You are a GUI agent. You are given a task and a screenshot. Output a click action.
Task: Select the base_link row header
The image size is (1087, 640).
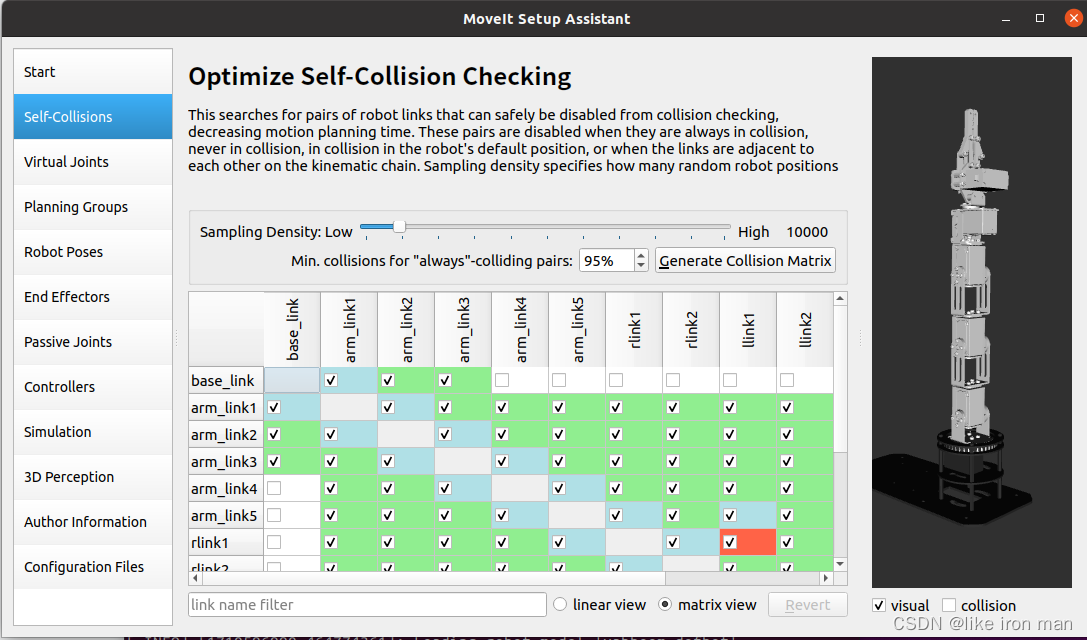point(226,381)
